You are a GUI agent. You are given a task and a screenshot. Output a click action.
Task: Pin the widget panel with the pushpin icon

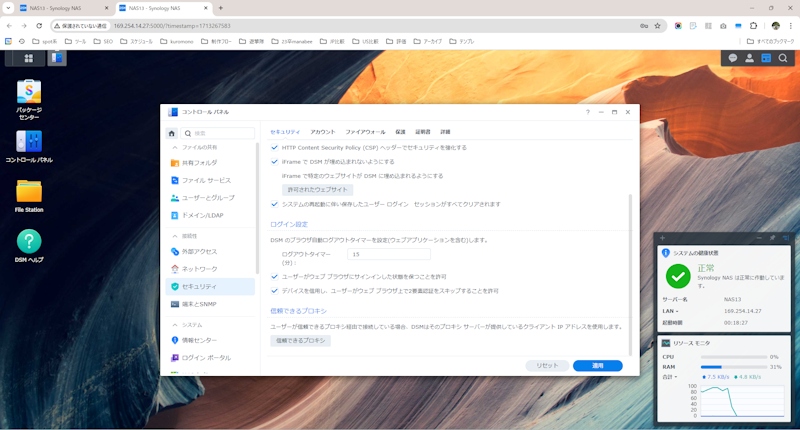pos(772,238)
